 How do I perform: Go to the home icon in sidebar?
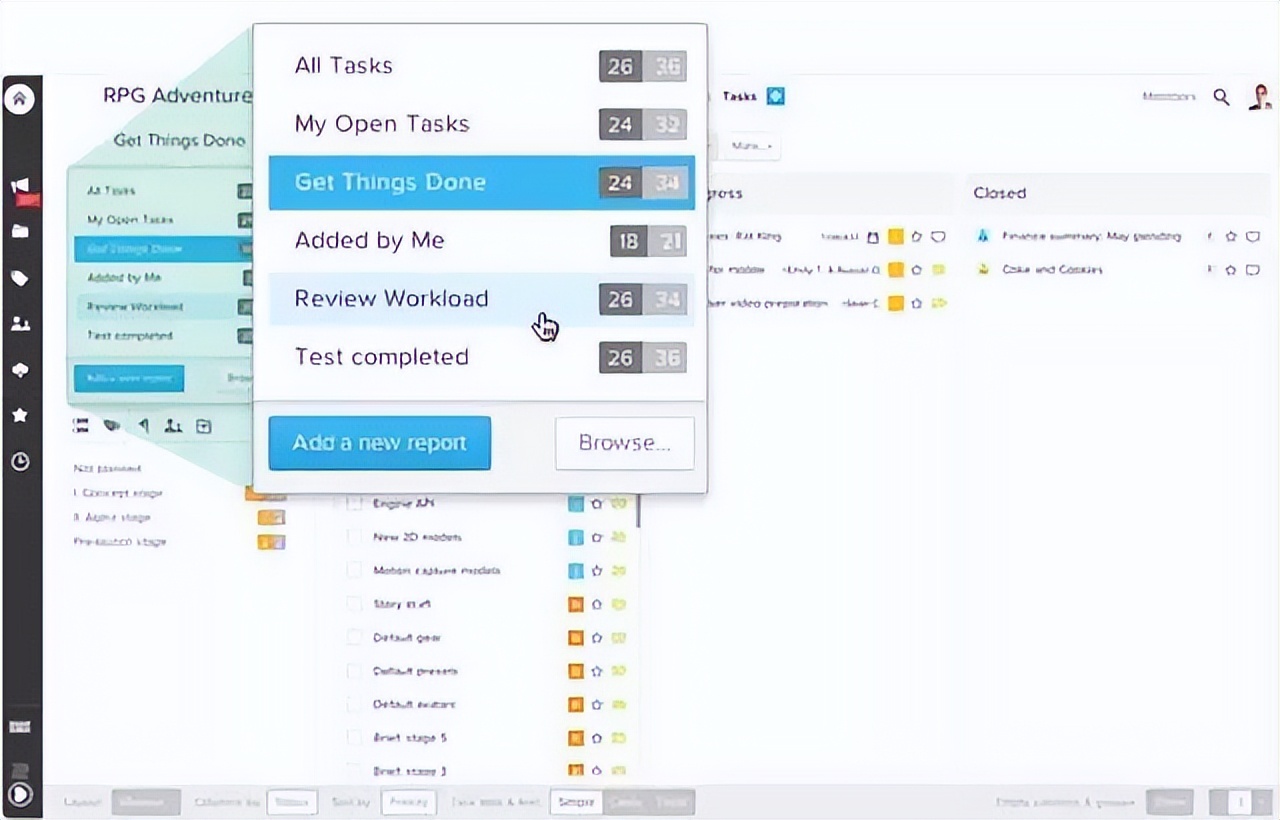[20, 99]
